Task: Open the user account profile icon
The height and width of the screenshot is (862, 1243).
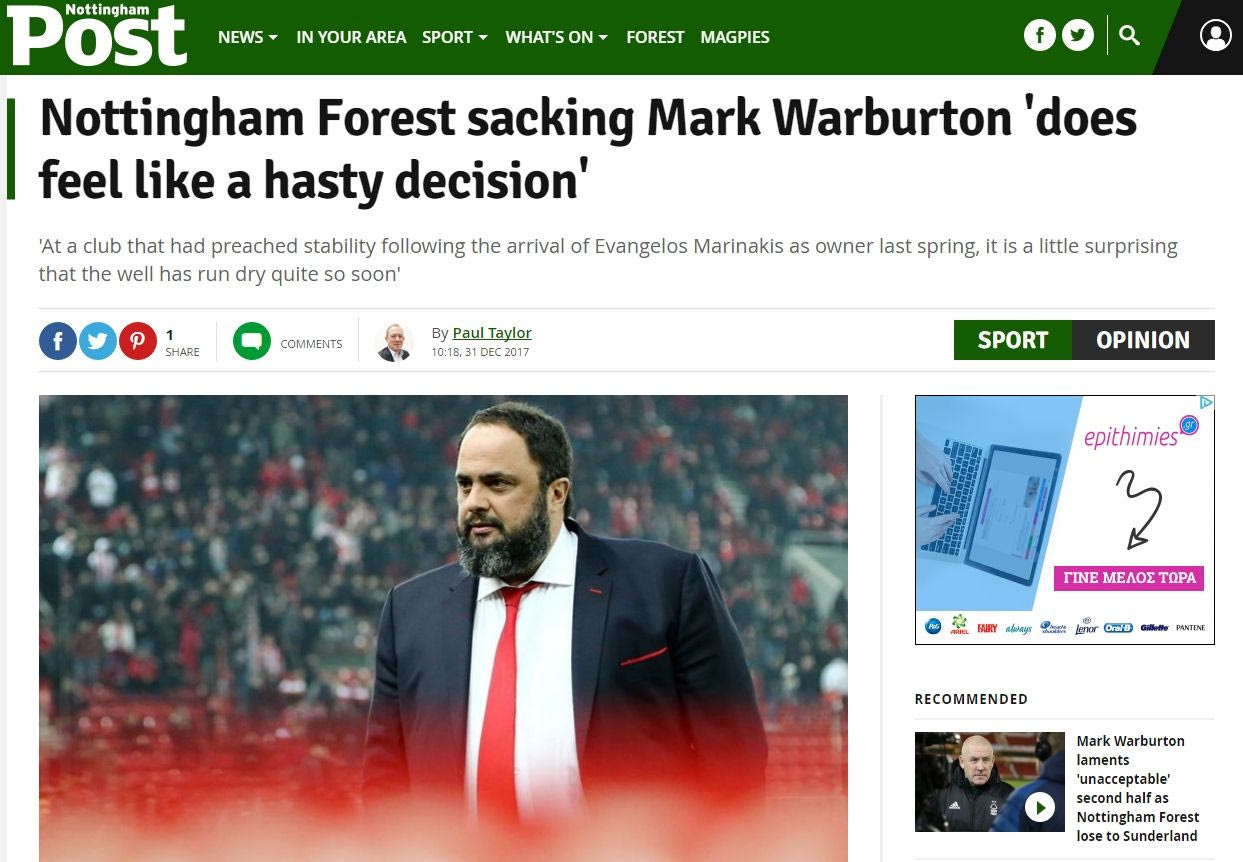Action: click(1215, 36)
